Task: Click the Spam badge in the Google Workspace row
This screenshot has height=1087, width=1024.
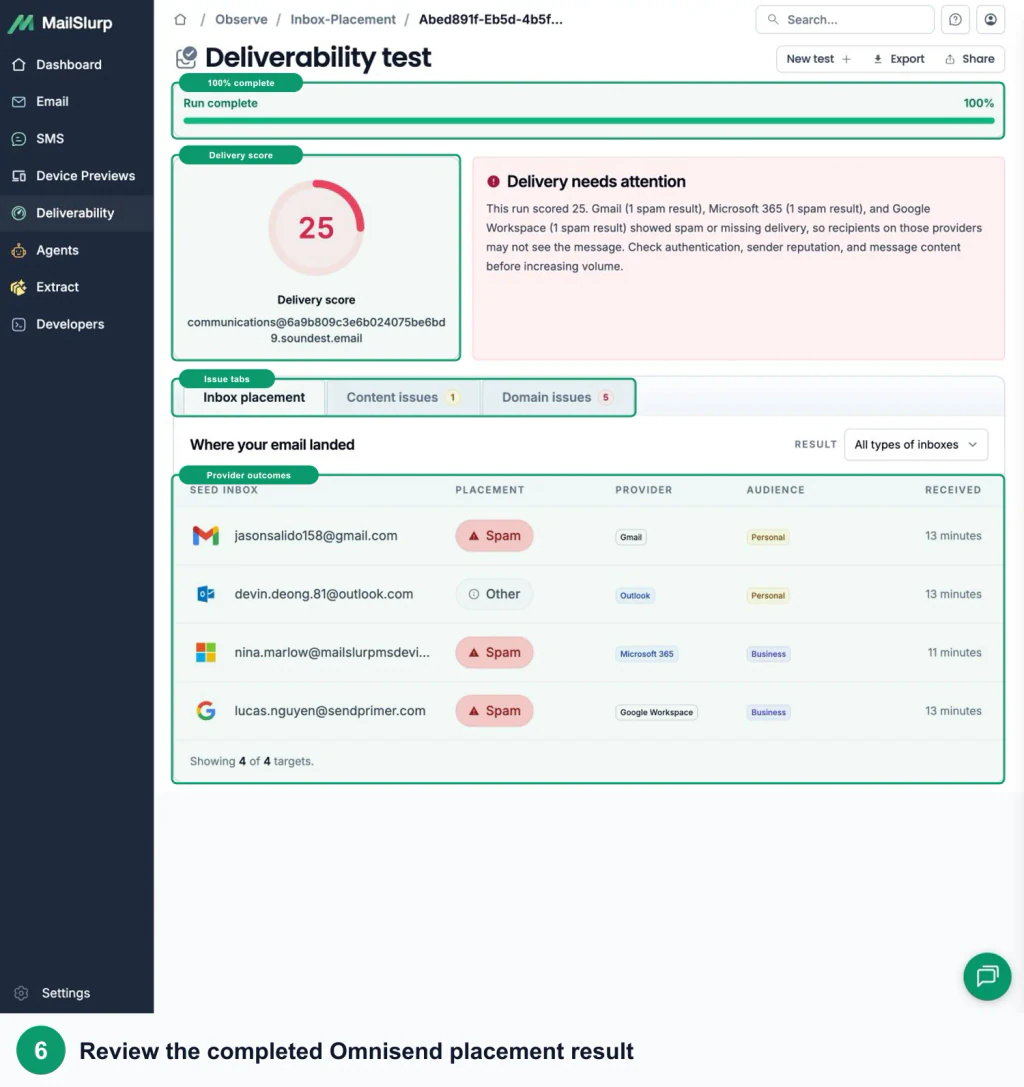Action: tap(494, 711)
